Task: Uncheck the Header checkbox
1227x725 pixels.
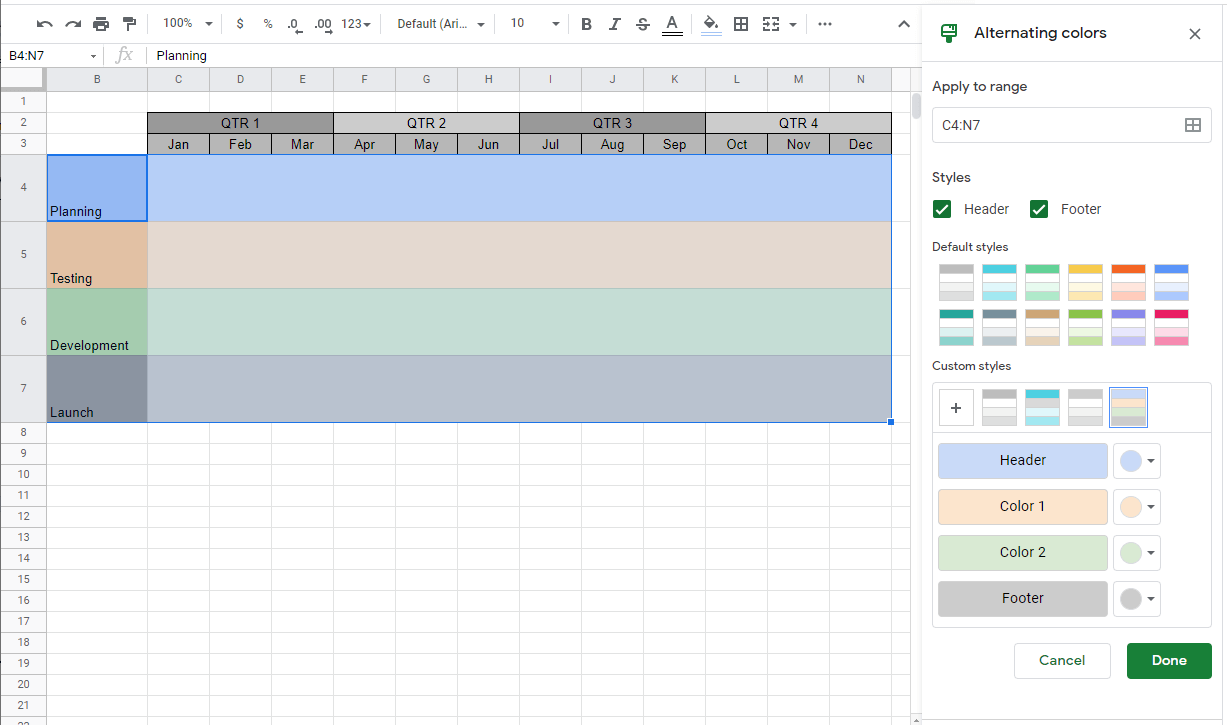Action: click(941, 209)
